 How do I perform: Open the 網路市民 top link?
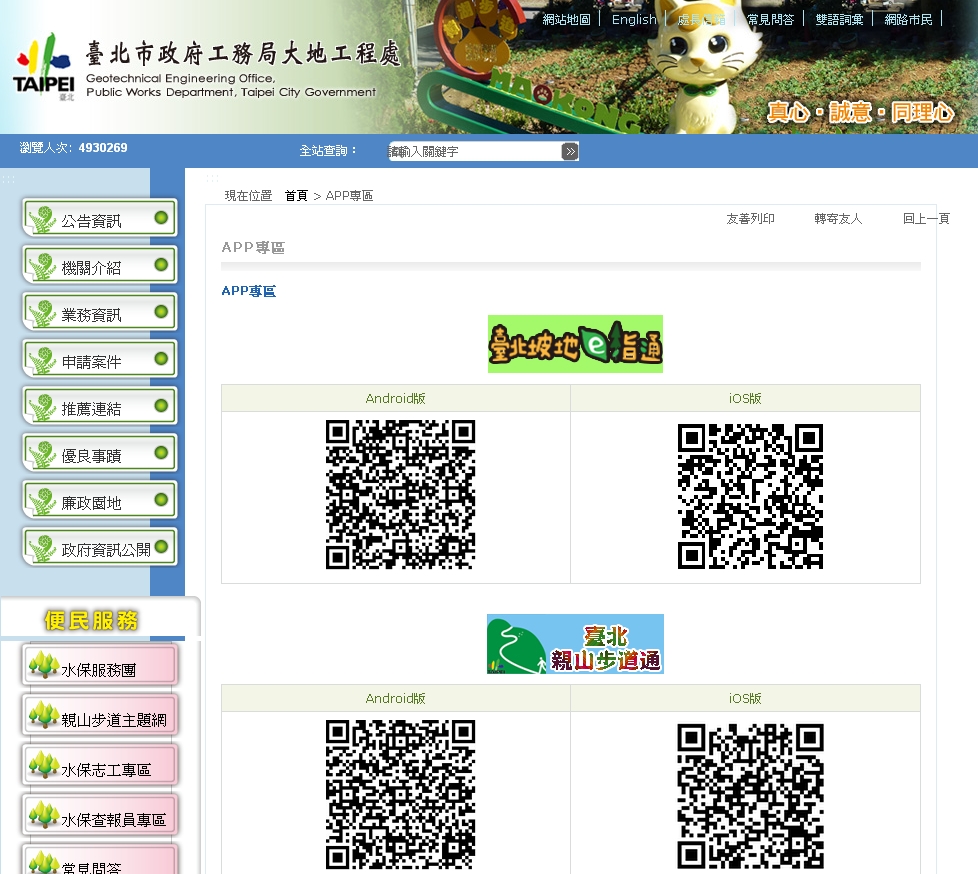(908, 19)
